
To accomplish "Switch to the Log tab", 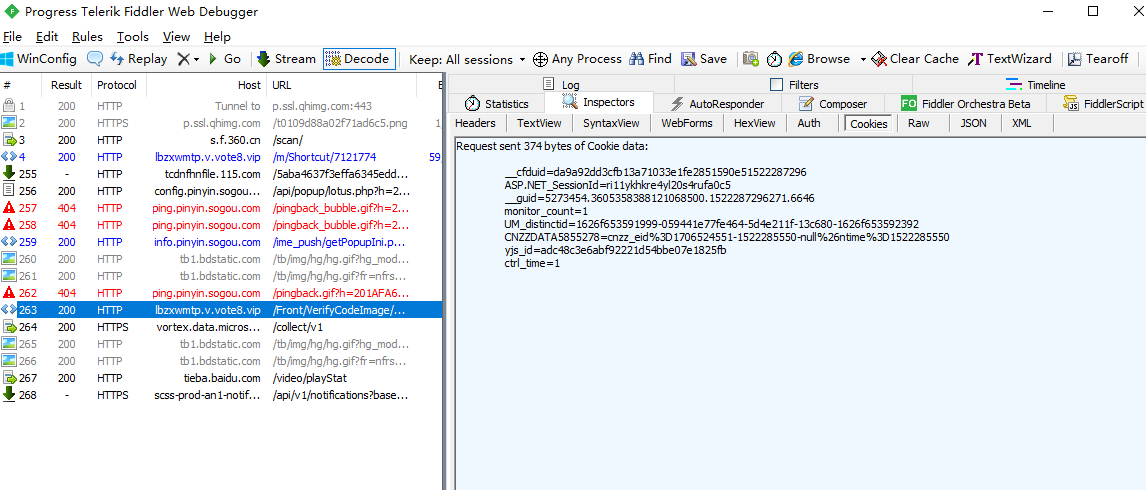I will [561, 85].
